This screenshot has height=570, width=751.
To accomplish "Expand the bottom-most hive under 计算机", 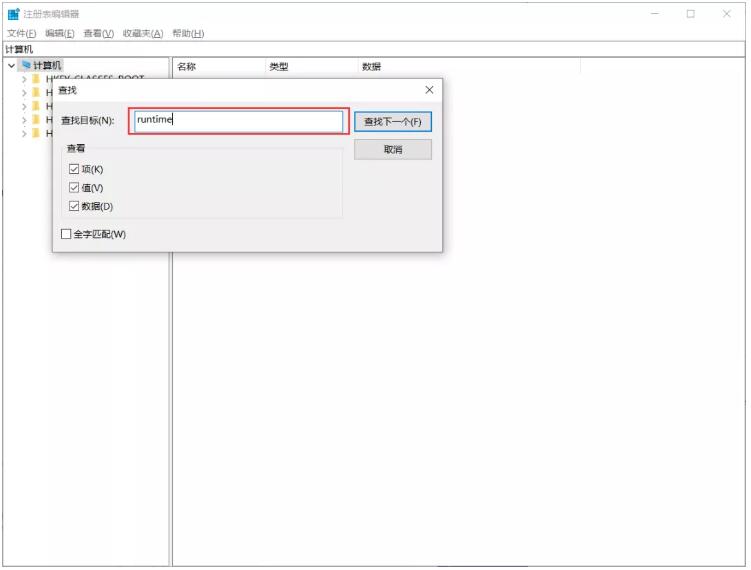I will point(24,133).
